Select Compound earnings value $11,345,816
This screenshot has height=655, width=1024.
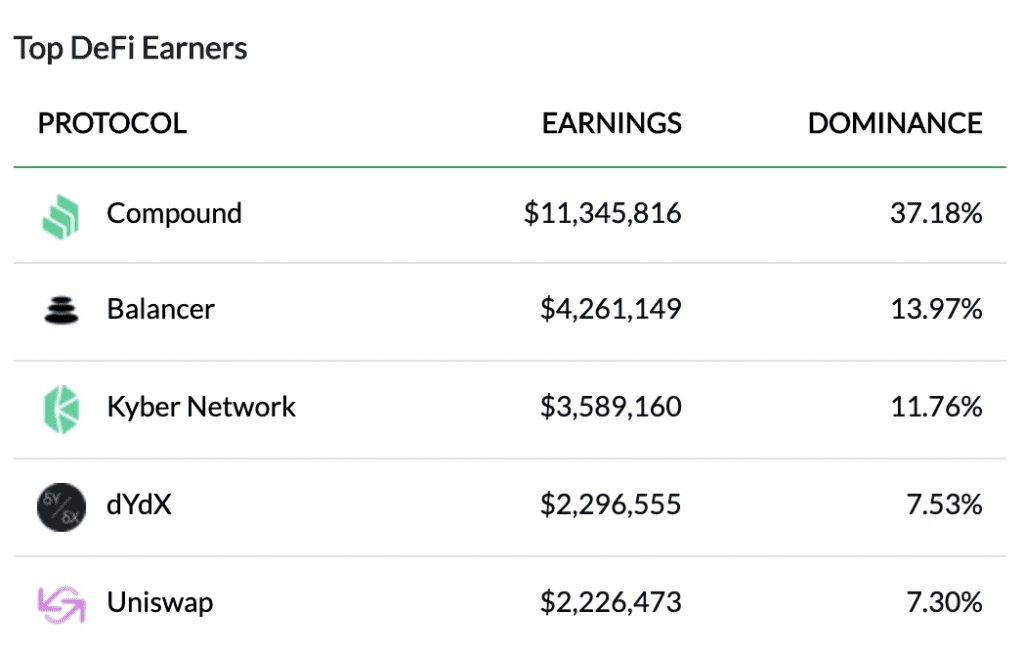click(x=603, y=214)
